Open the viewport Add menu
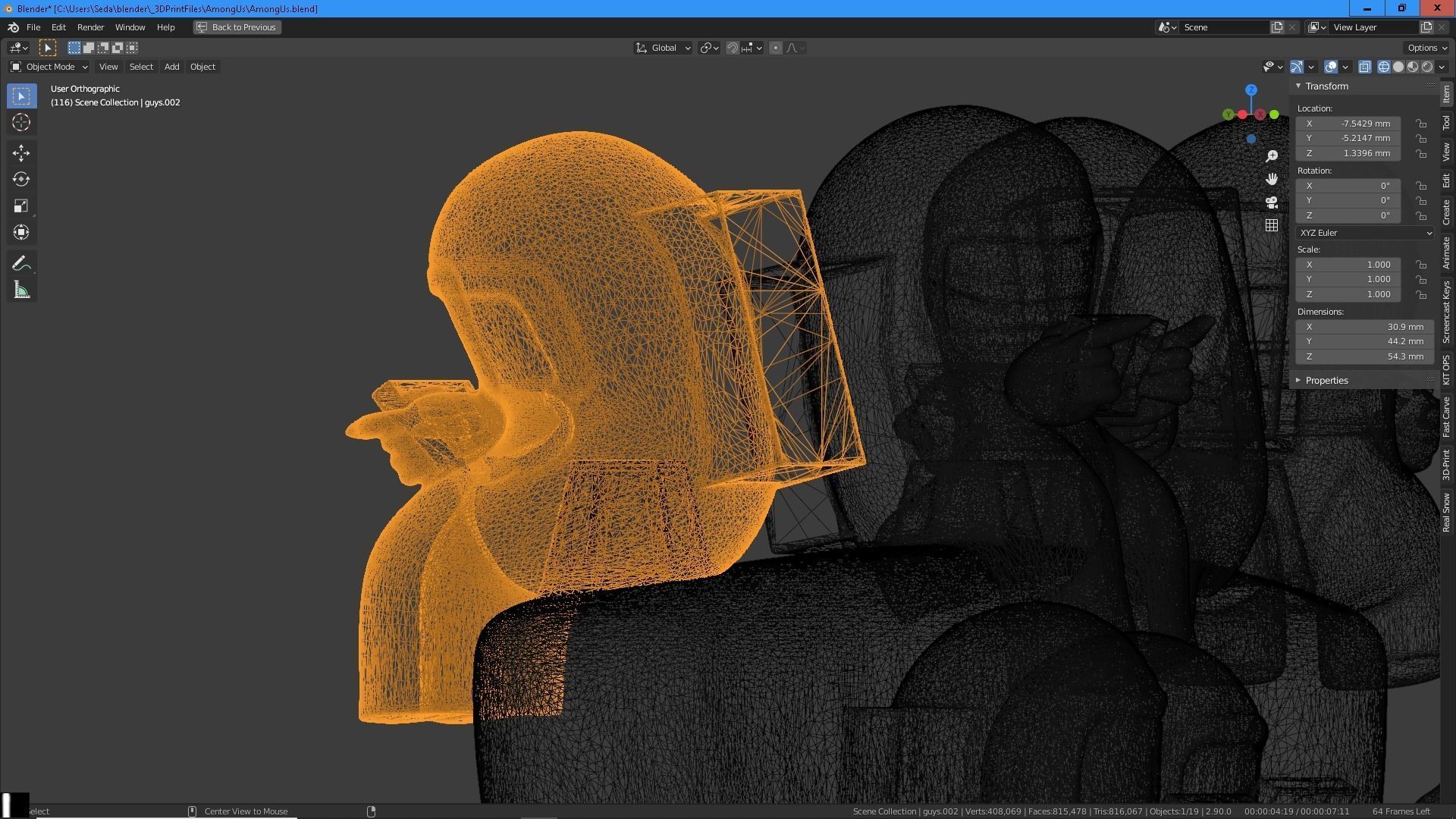 172,67
